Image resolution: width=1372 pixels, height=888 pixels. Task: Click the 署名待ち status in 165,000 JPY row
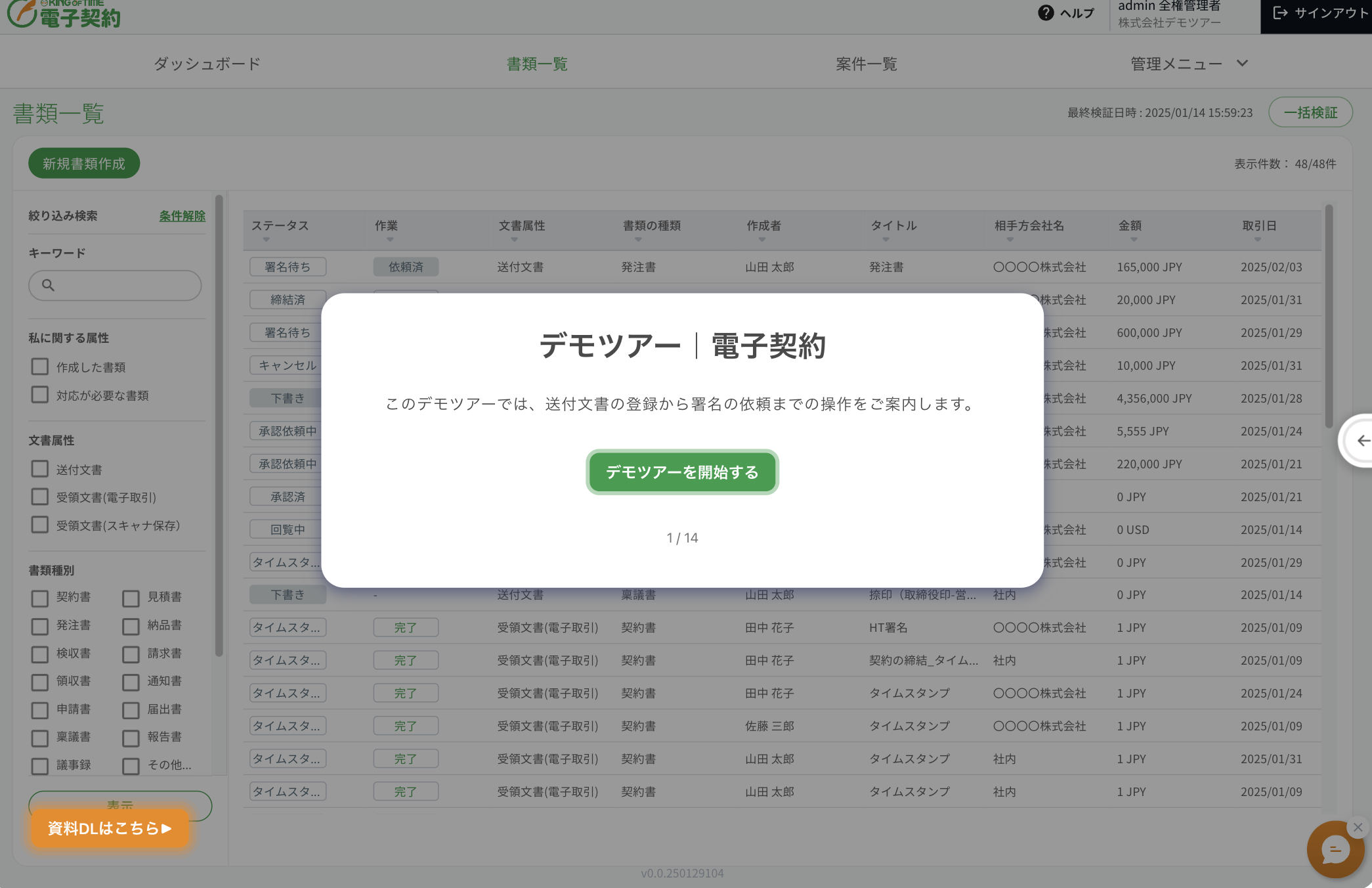(x=288, y=267)
